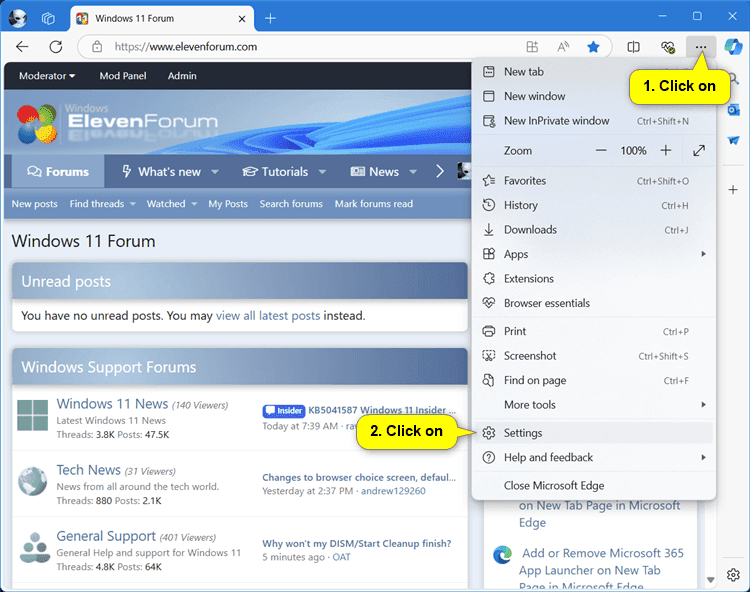The width and height of the screenshot is (750, 592).
Task: Click Search forums link
Action: click(x=291, y=204)
